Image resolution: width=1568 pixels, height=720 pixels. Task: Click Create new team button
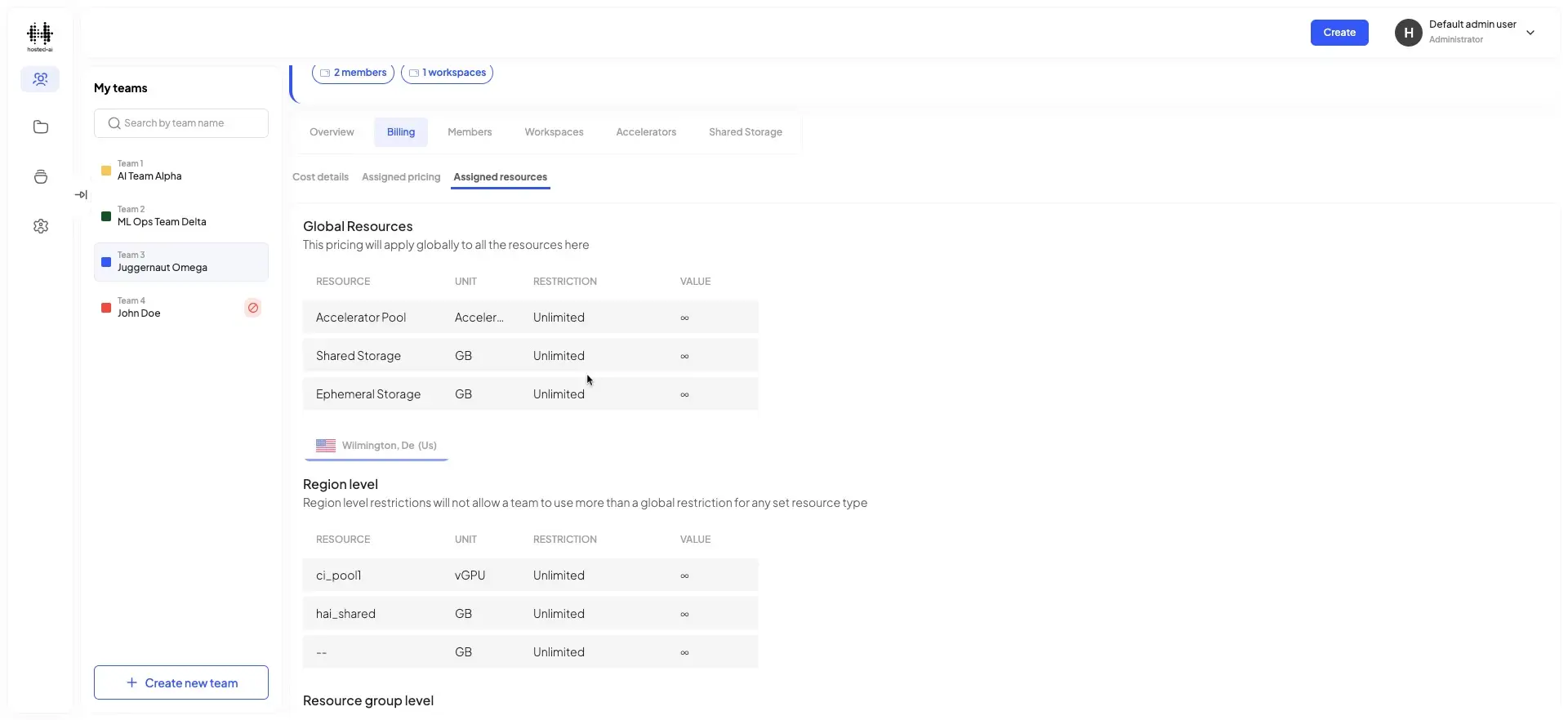[x=181, y=682]
